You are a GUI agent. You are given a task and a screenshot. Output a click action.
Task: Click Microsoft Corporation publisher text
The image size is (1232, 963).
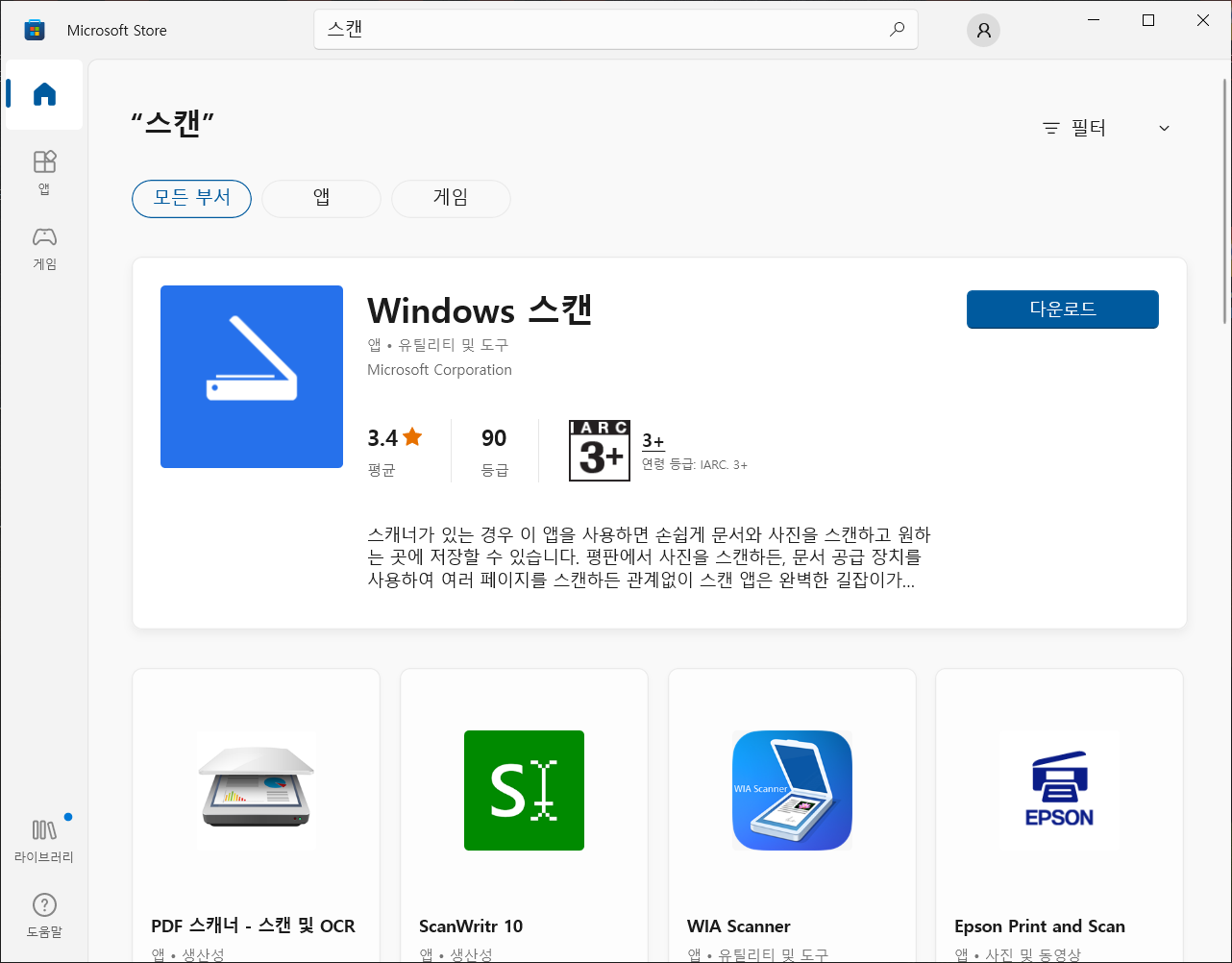click(x=439, y=370)
